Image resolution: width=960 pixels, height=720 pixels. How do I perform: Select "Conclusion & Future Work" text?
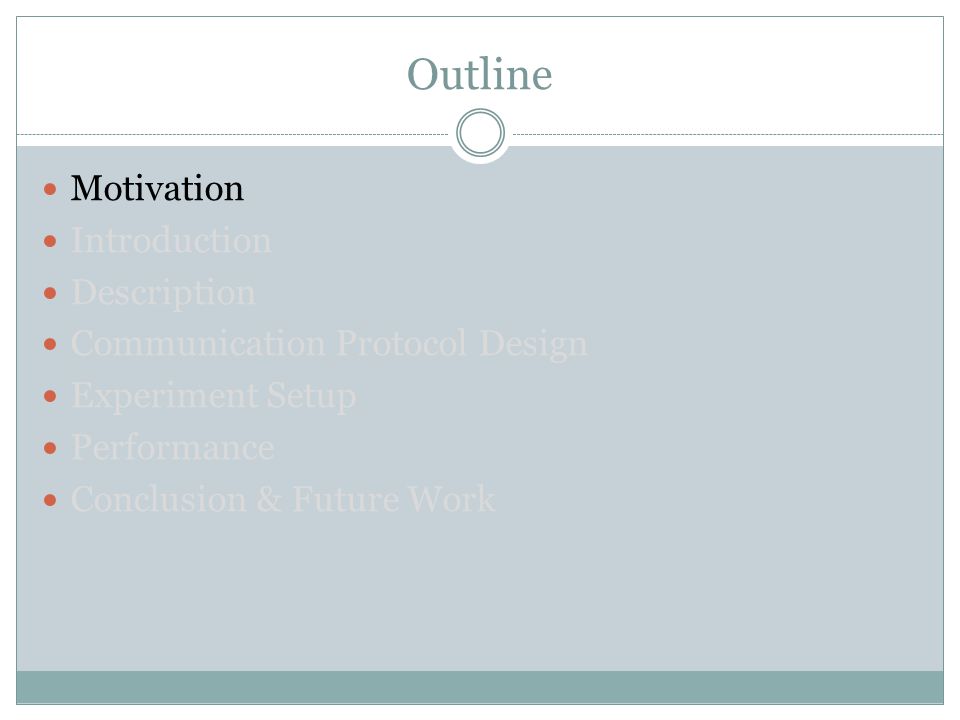coord(283,499)
